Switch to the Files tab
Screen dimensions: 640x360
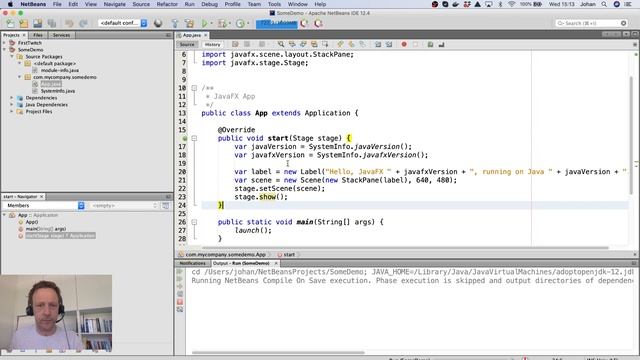click(38, 35)
